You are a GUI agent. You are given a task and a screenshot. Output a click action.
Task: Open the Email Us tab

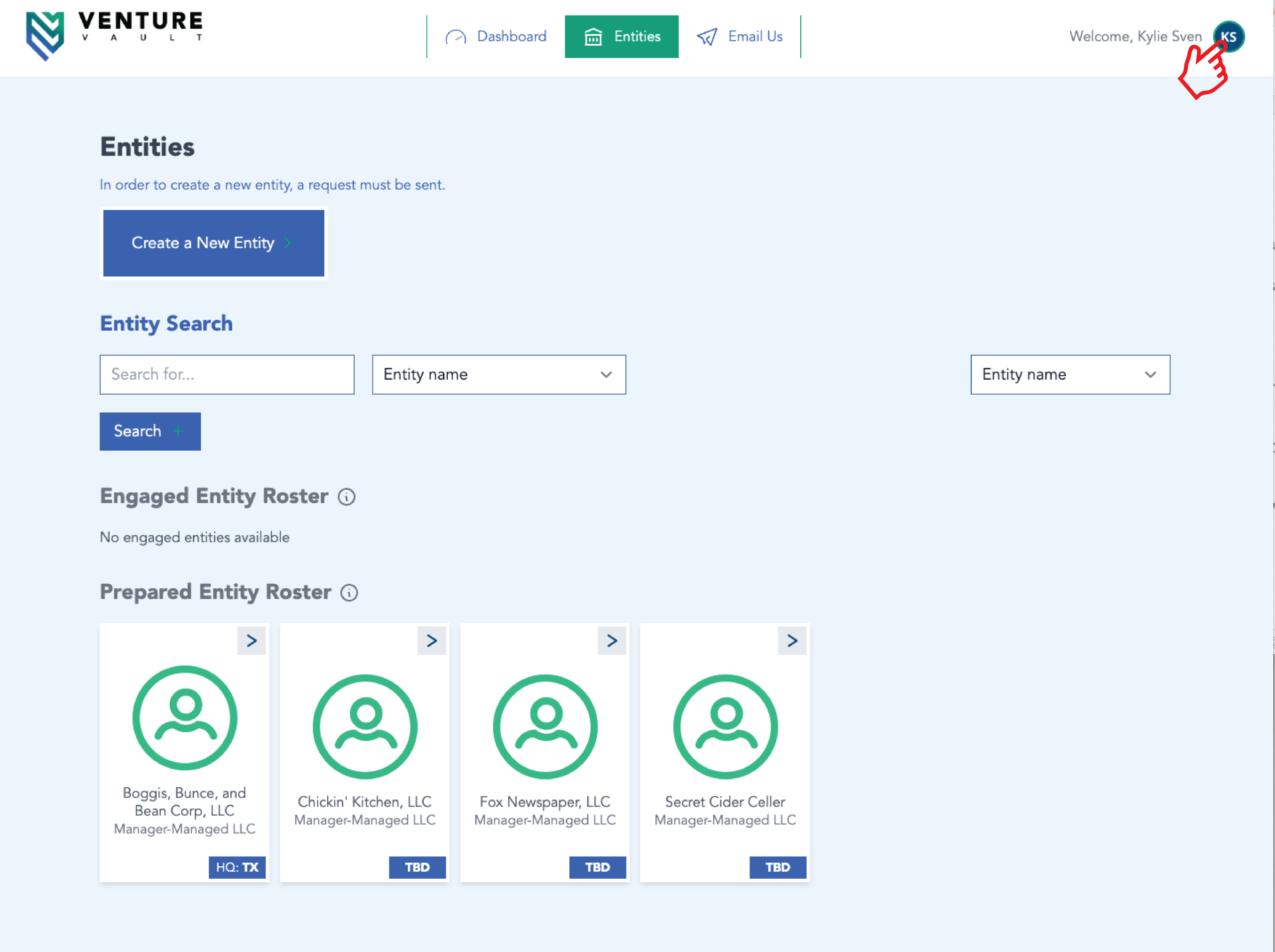(740, 36)
